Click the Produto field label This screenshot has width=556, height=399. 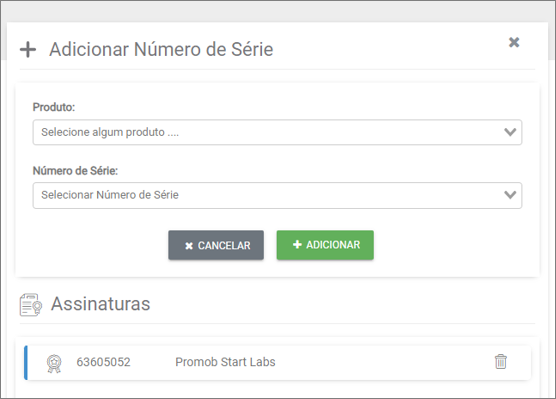point(54,107)
